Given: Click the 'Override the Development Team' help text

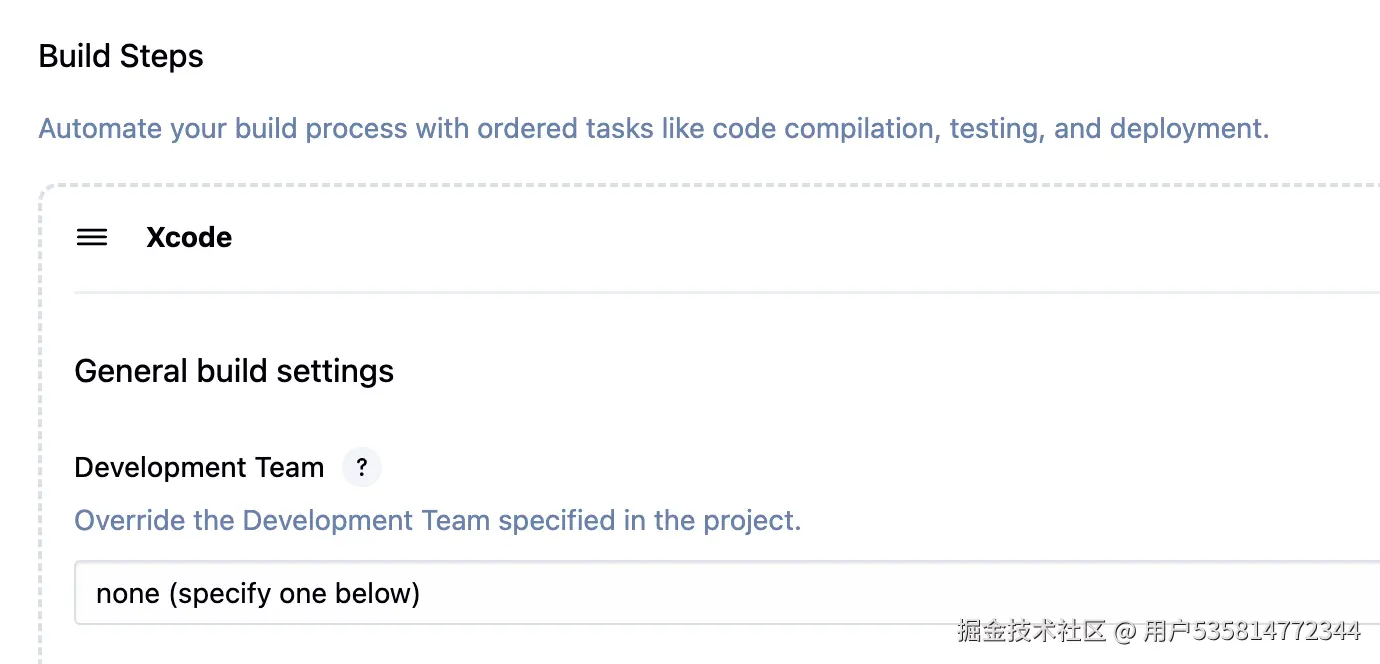Looking at the screenshot, I should click(437, 521).
